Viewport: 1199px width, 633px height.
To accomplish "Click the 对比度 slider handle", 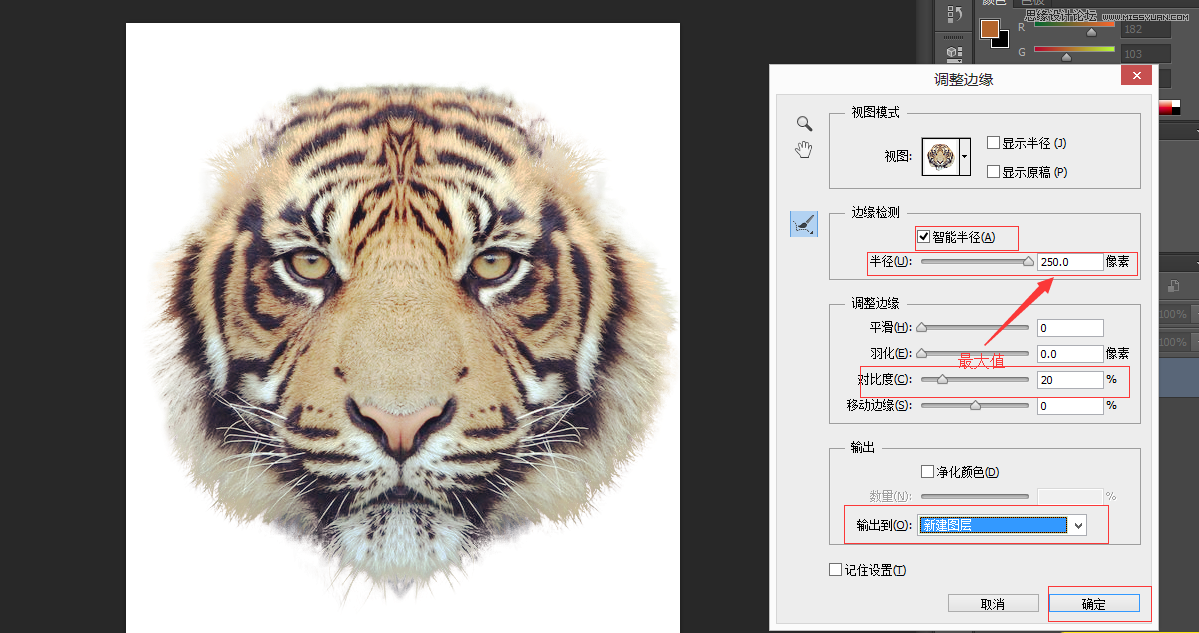I will tap(942, 379).
